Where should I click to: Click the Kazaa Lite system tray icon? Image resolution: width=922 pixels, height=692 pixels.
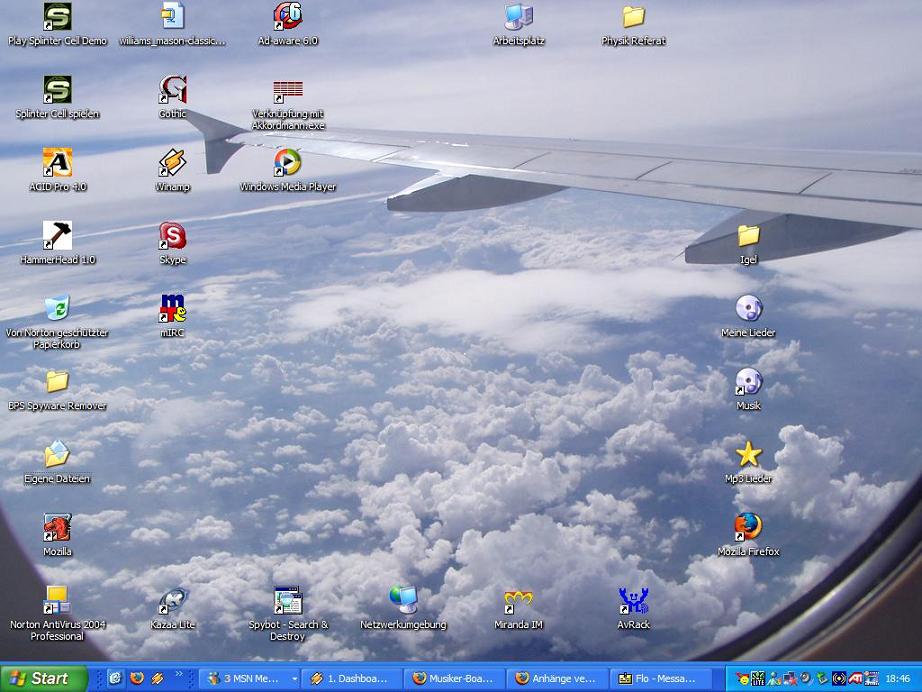coord(759,678)
